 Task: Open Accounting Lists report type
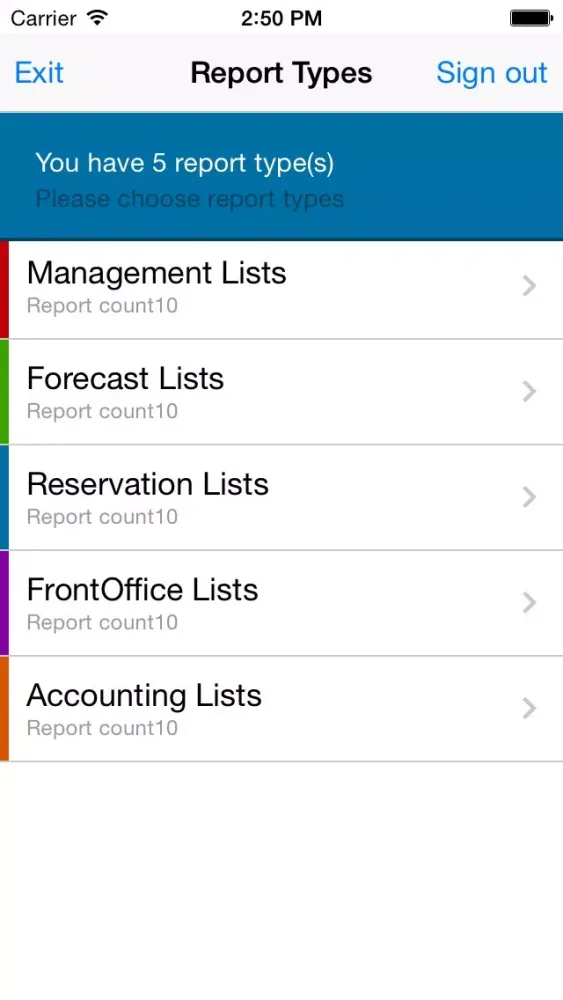click(x=281, y=709)
